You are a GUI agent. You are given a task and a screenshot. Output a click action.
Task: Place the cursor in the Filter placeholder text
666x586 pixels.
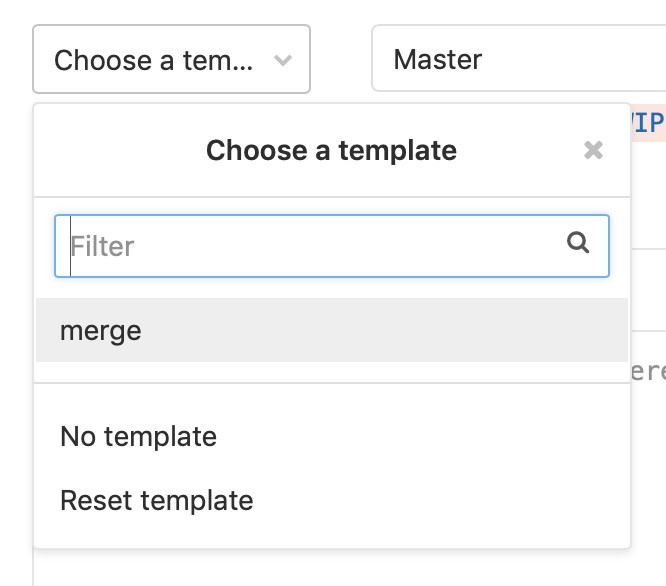pyautogui.click(x=103, y=246)
